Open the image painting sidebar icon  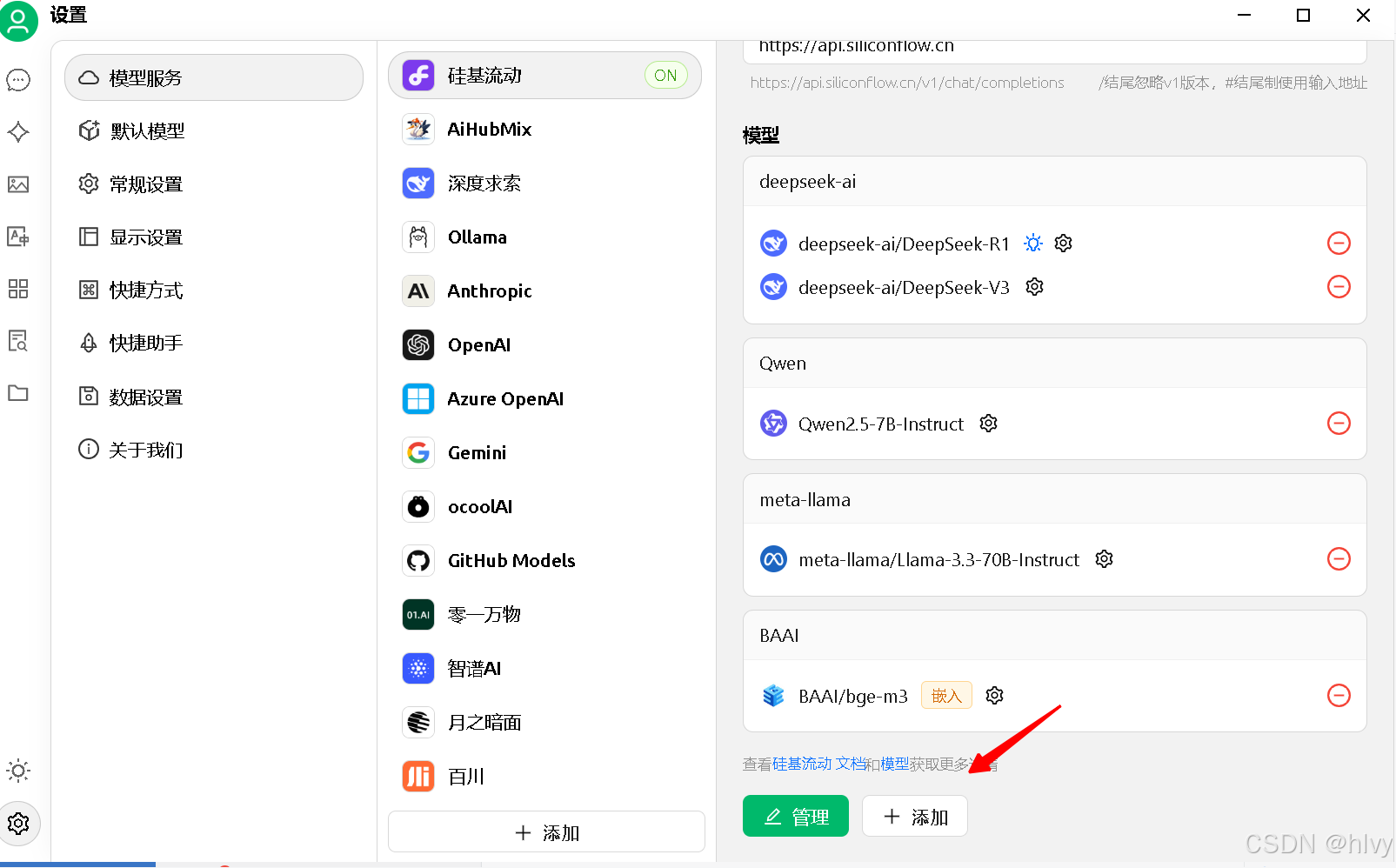pyautogui.click(x=18, y=184)
